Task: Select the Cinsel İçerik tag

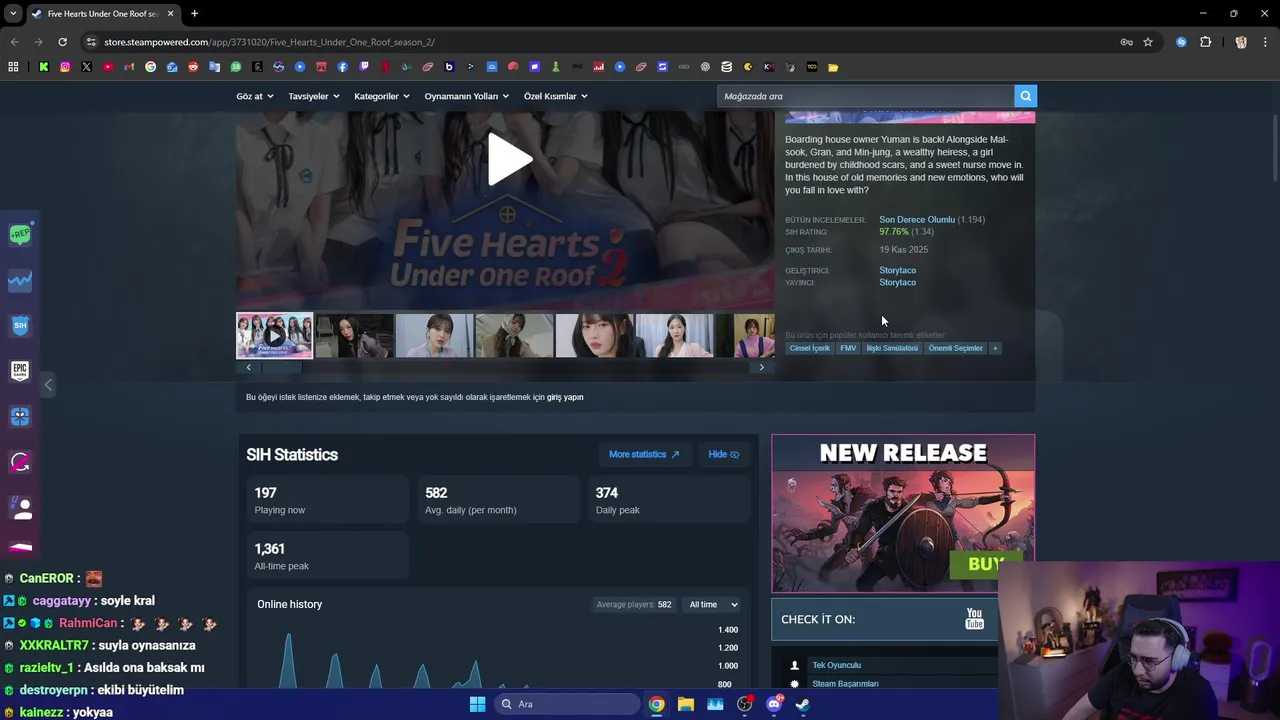Action: pyautogui.click(x=810, y=348)
